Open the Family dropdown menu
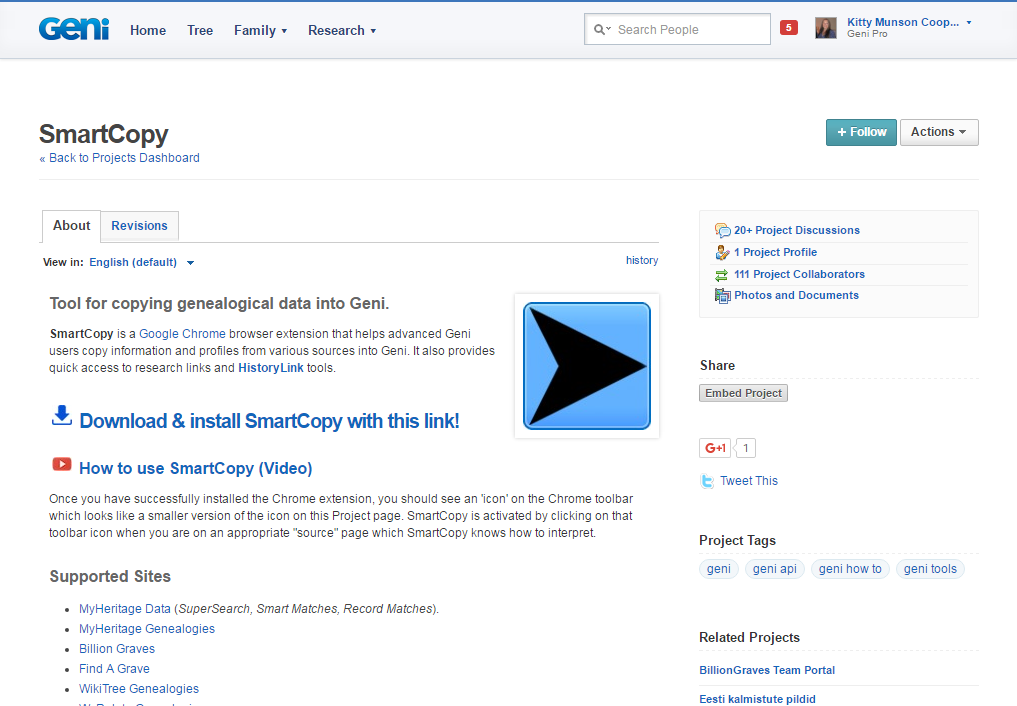The height and width of the screenshot is (706, 1017). pyautogui.click(x=261, y=30)
